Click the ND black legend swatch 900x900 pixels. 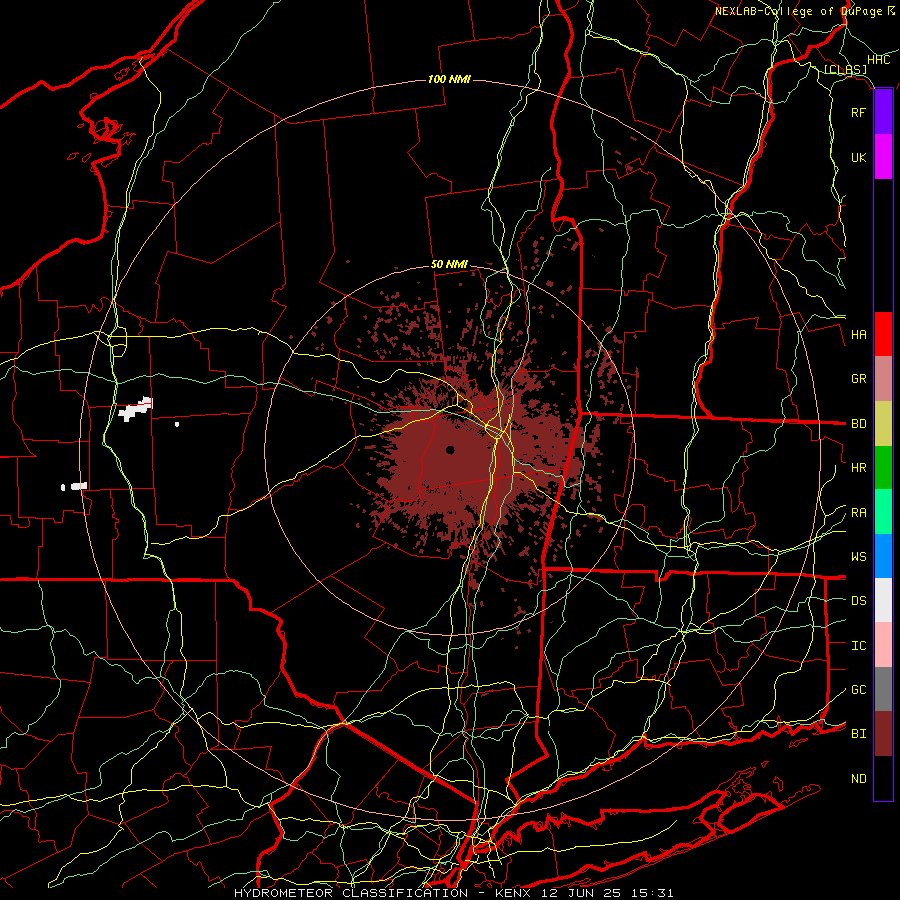point(883,778)
